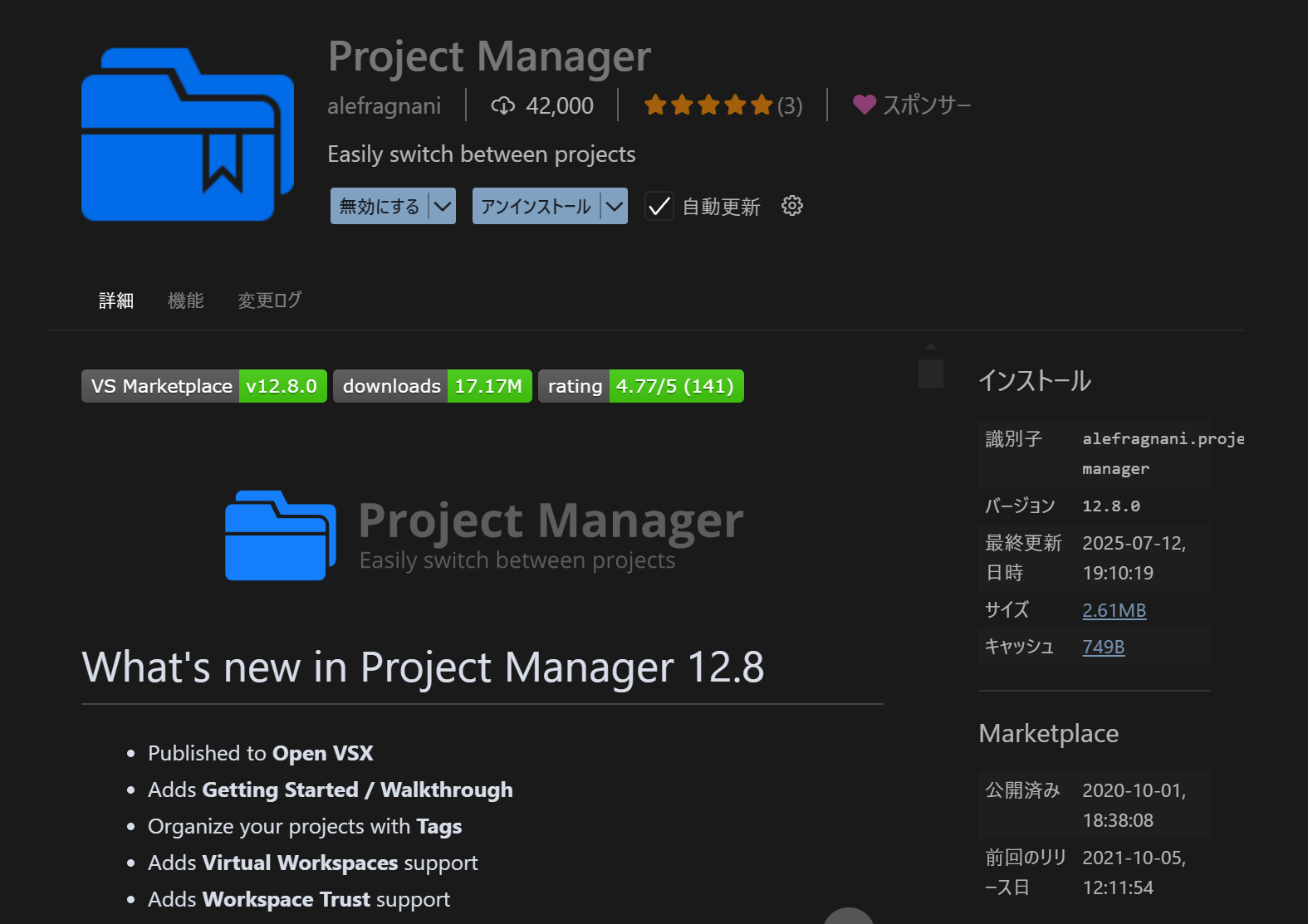
Task: Click the What's new in Project Manager heading
Action: pyautogui.click(x=423, y=667)
